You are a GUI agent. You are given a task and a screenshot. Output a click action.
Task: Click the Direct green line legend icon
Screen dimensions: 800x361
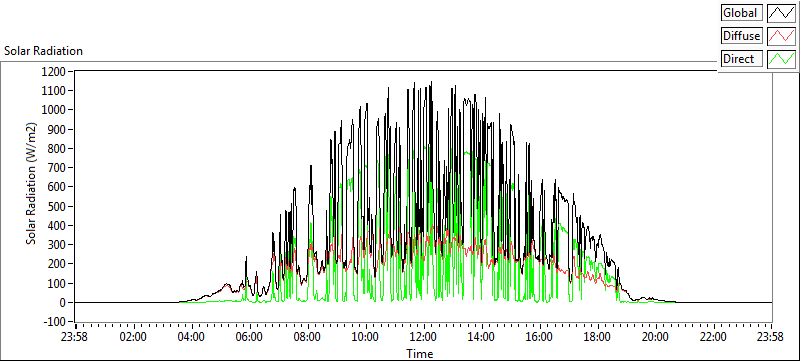(x=781, y=59)
